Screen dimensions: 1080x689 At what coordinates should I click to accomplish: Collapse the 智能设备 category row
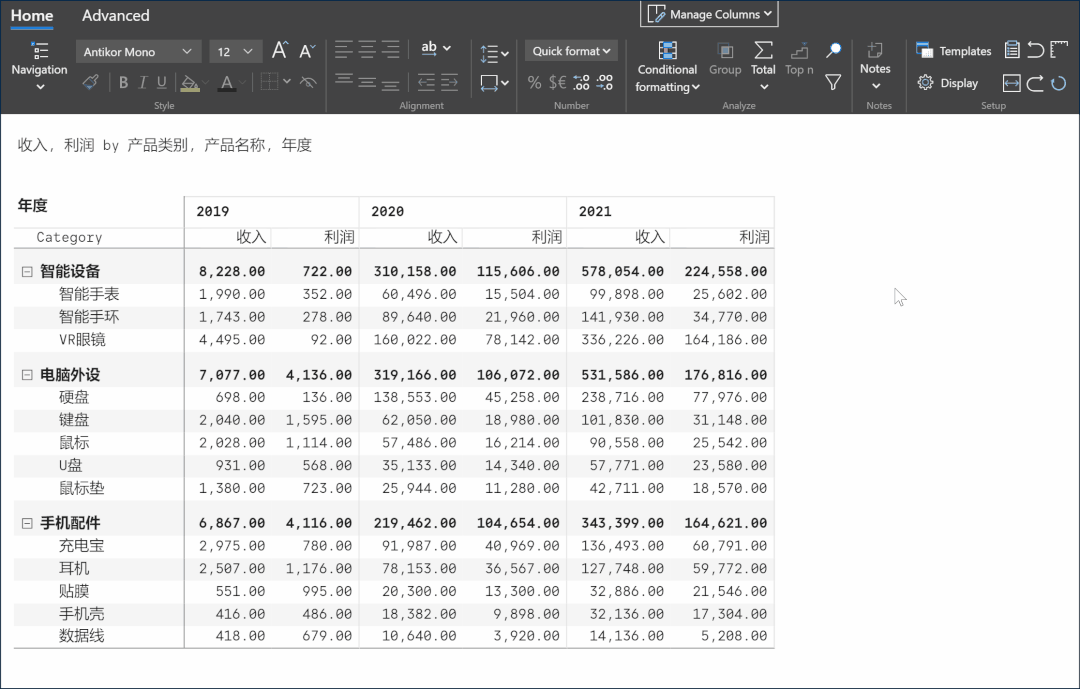27,271
